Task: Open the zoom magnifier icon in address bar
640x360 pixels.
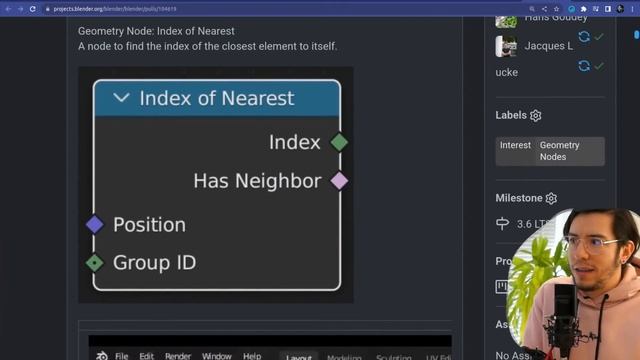Action: pos(532,9)
